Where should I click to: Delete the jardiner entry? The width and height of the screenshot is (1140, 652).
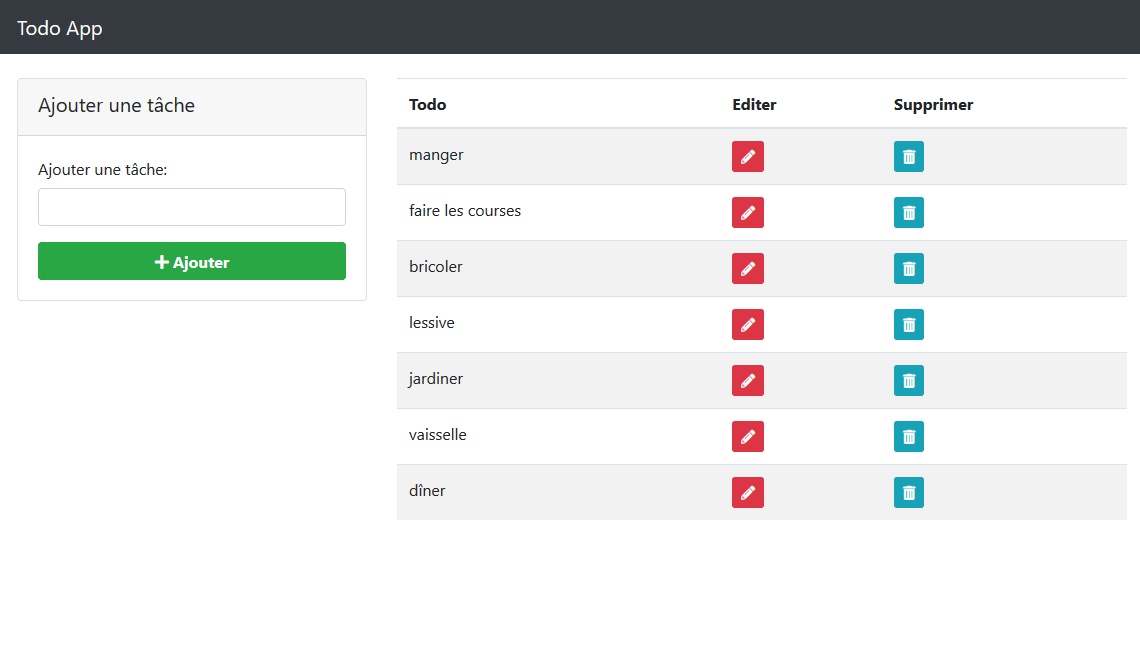908,381
